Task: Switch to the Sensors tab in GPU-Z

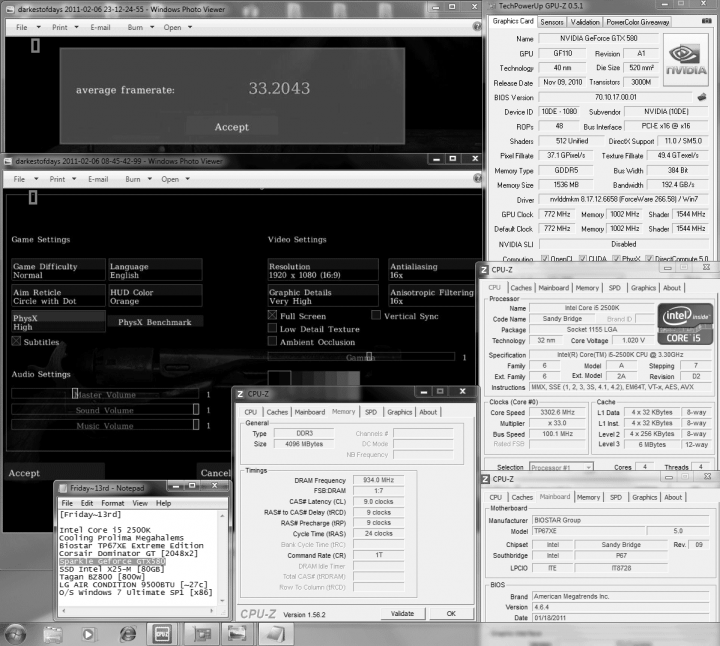Action: click(551, 22)
